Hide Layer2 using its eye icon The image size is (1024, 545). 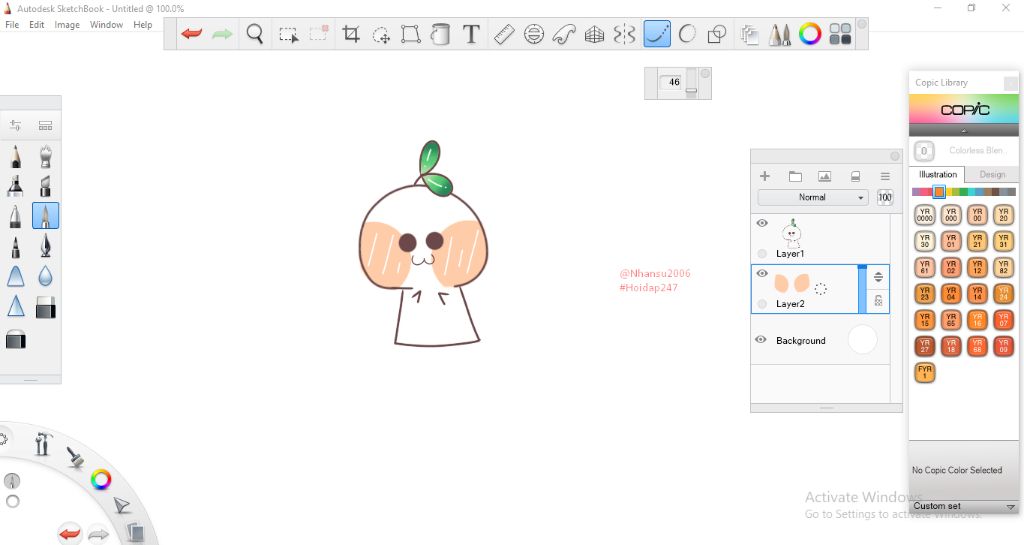point(761,273)
